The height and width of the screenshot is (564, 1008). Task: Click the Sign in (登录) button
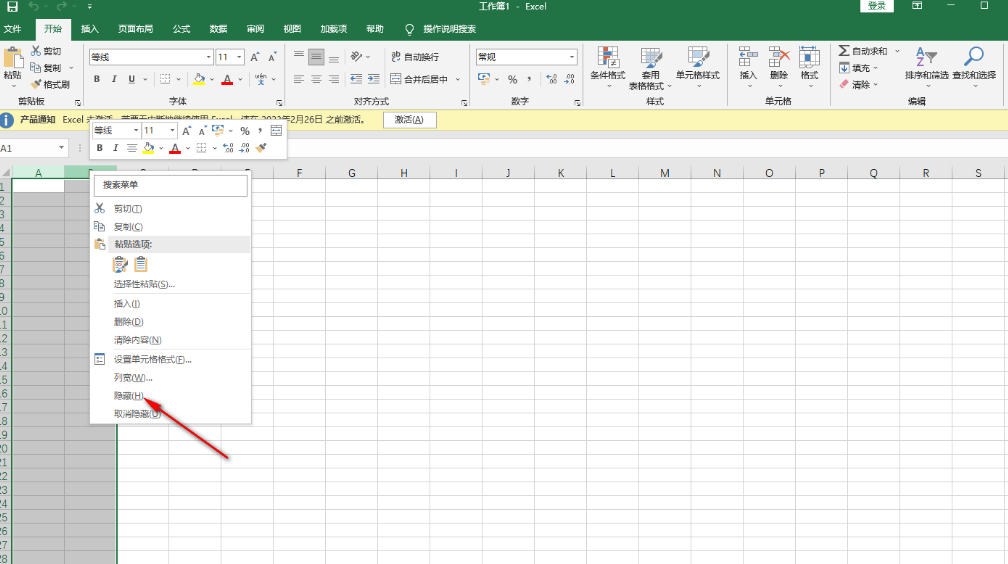876,6
